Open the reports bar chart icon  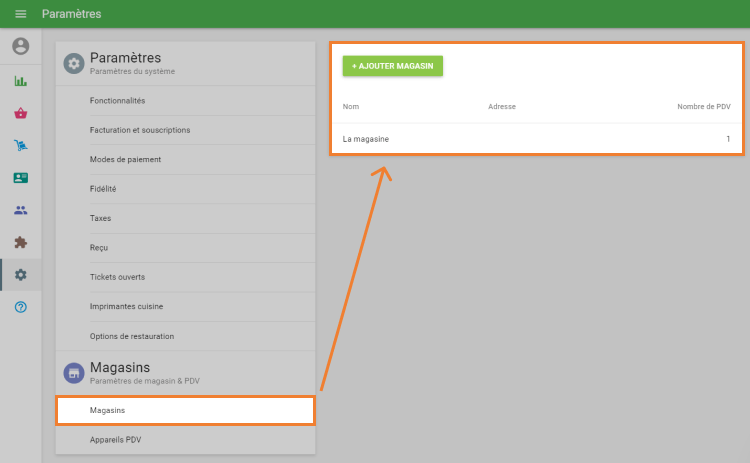point(20,81)
